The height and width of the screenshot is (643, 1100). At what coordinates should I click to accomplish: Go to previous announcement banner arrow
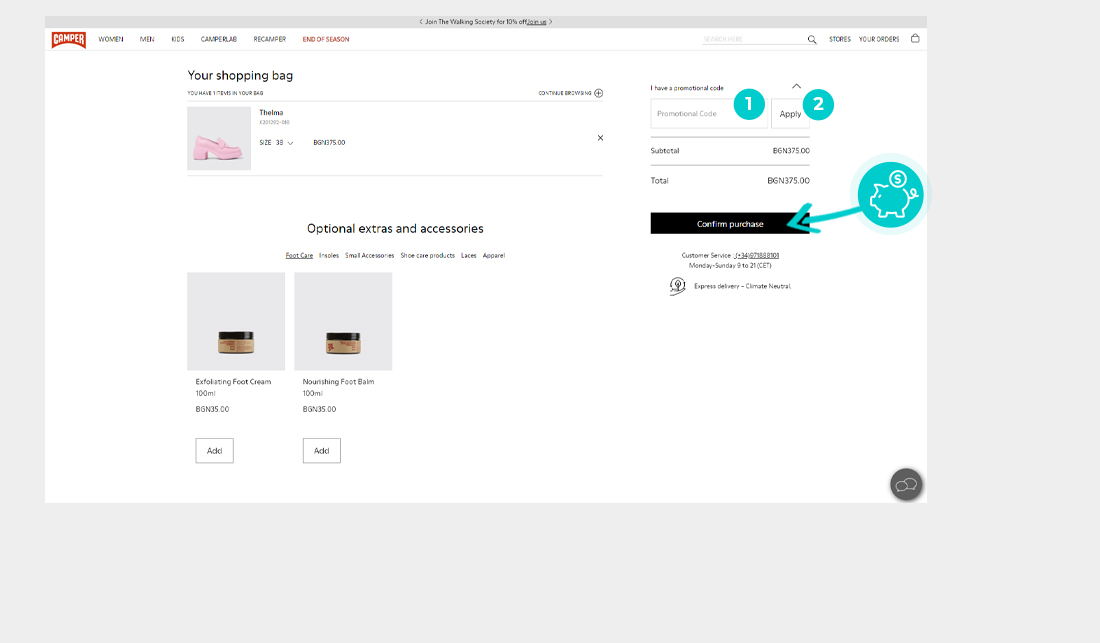tap(421, 22)
